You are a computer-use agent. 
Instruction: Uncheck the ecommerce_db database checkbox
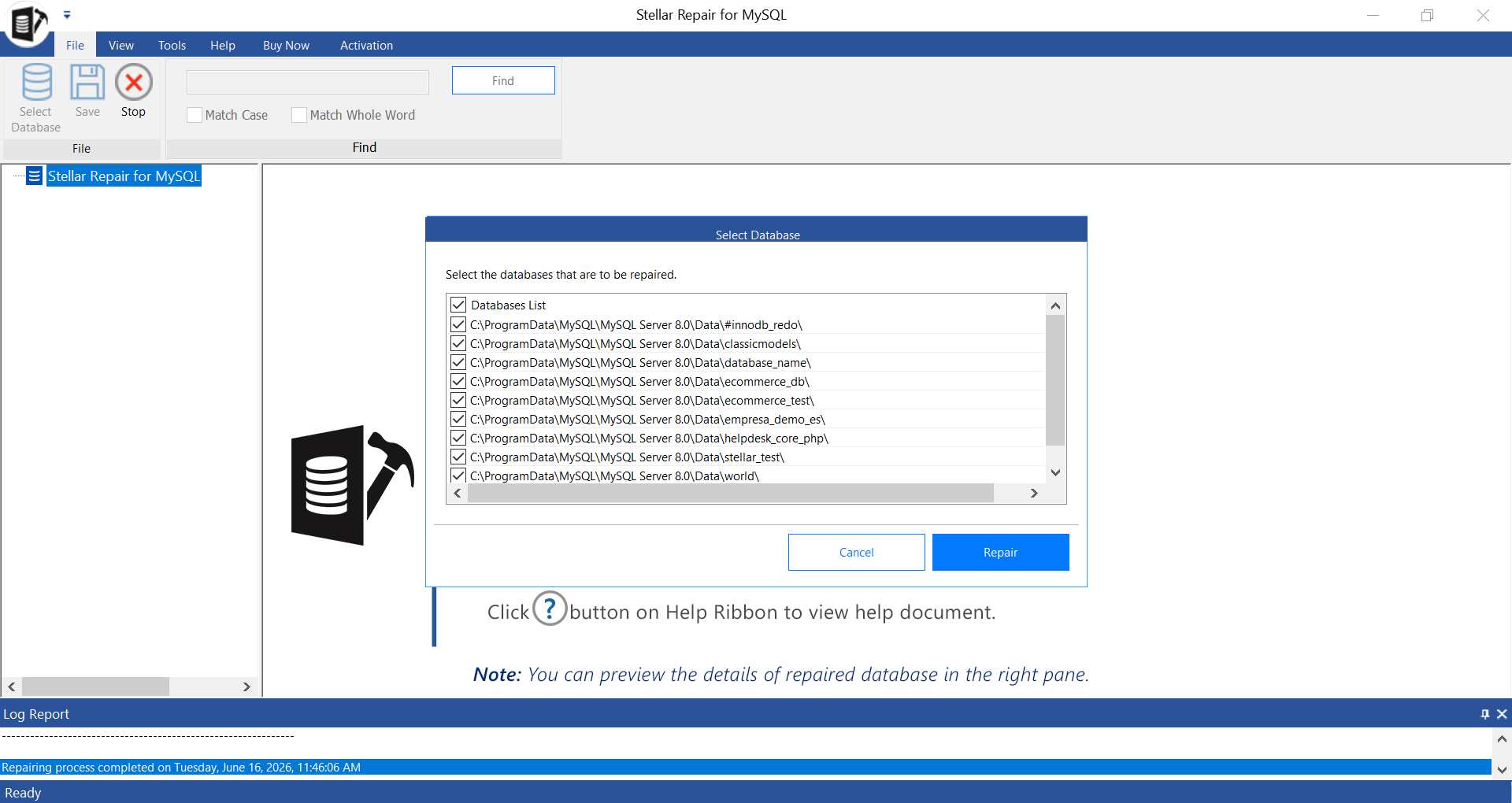click(458, 381)
